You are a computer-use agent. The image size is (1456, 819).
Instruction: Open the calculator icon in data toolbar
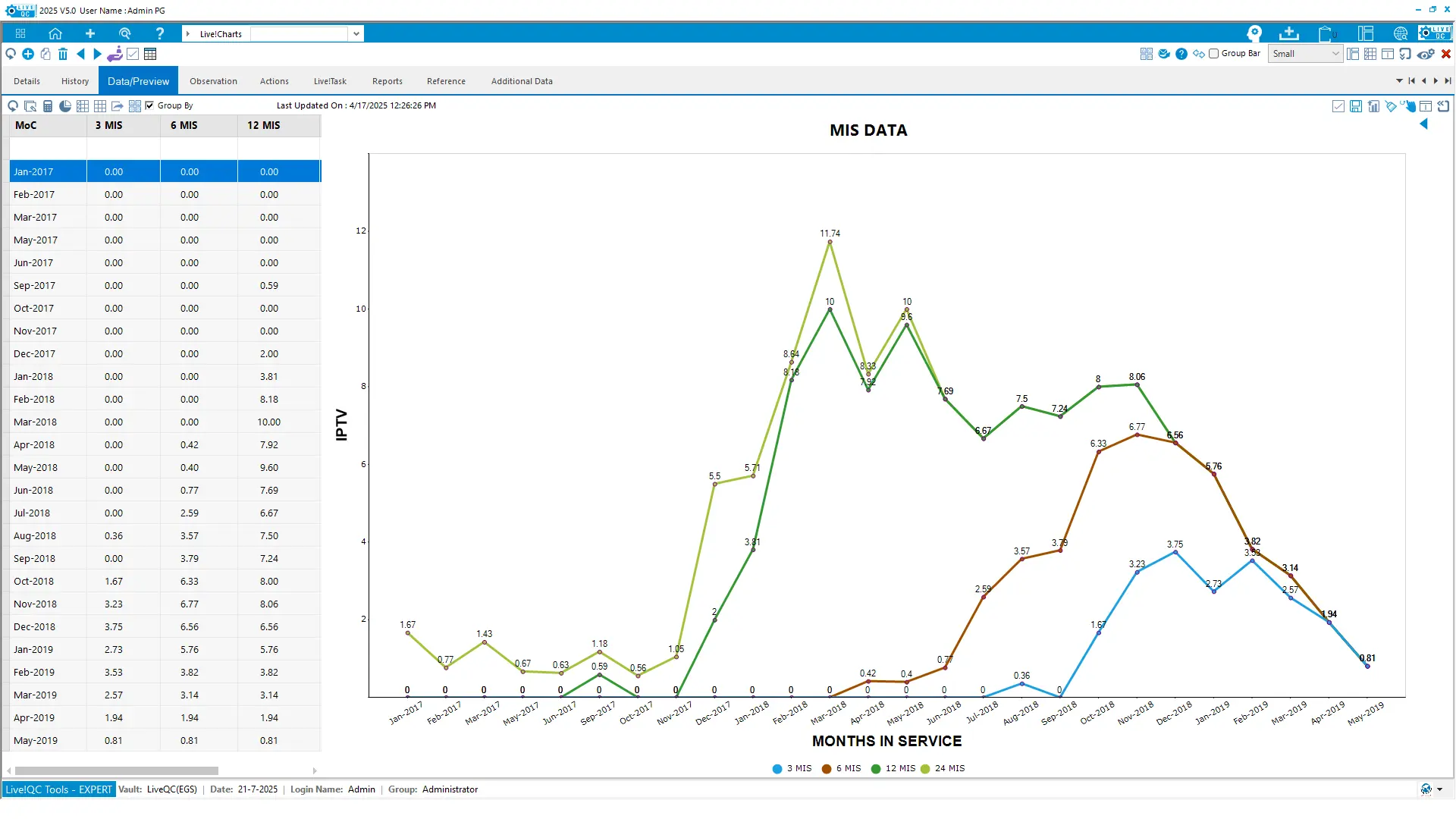tap(48, 106)
